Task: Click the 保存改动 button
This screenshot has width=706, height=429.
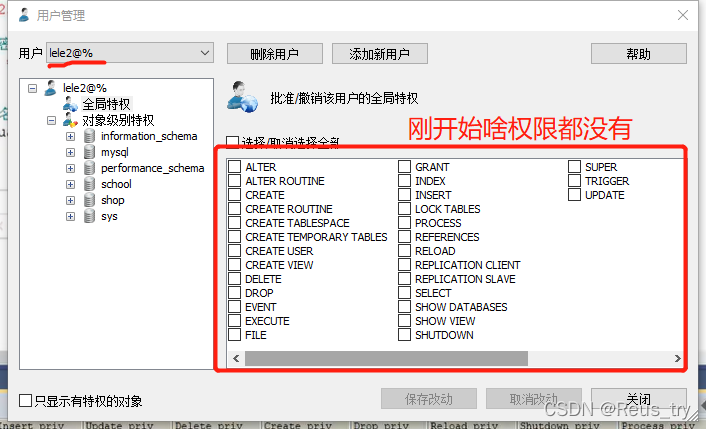Action: click(x=429, y=398)
